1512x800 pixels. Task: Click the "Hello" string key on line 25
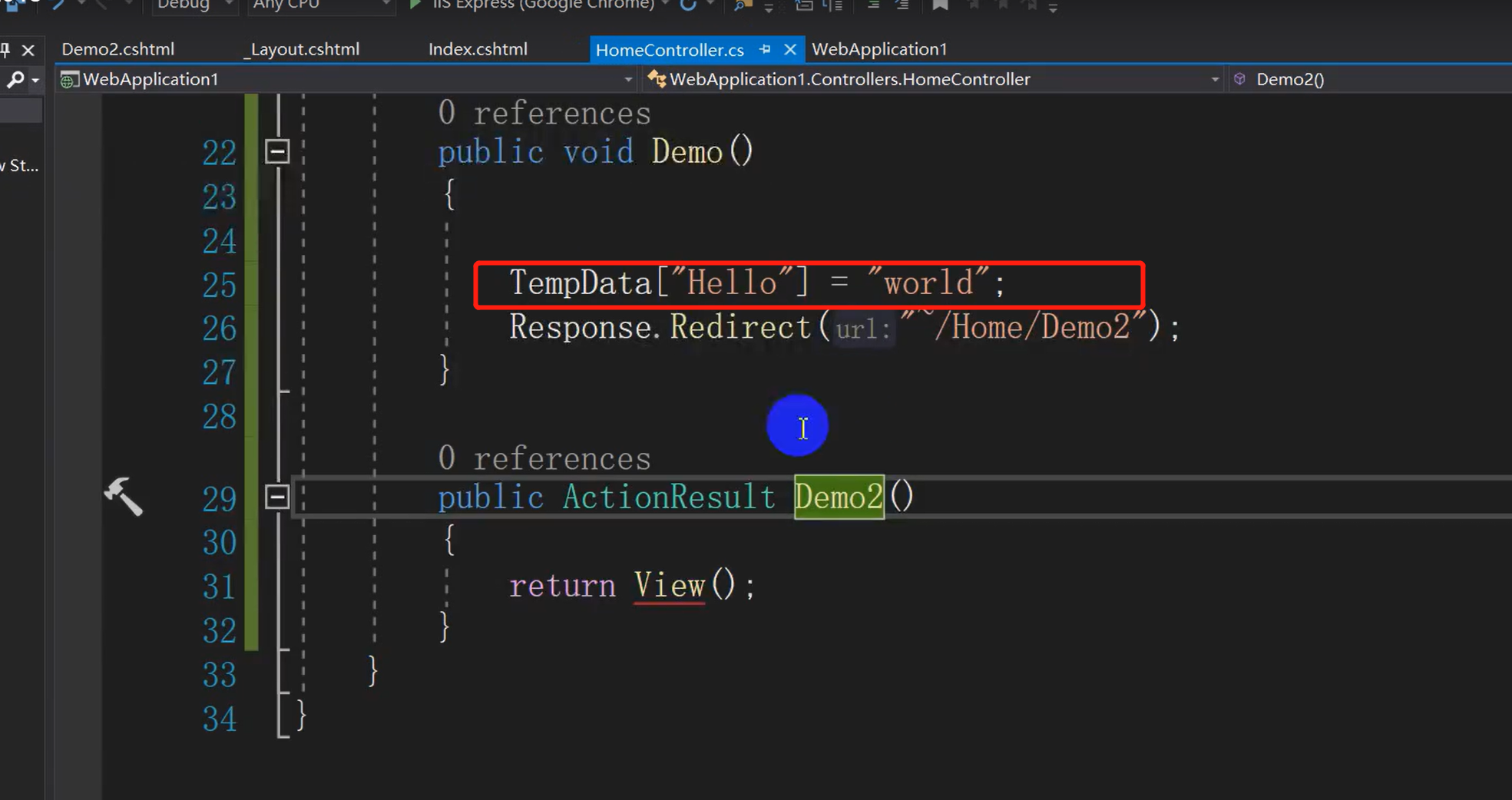732,283
